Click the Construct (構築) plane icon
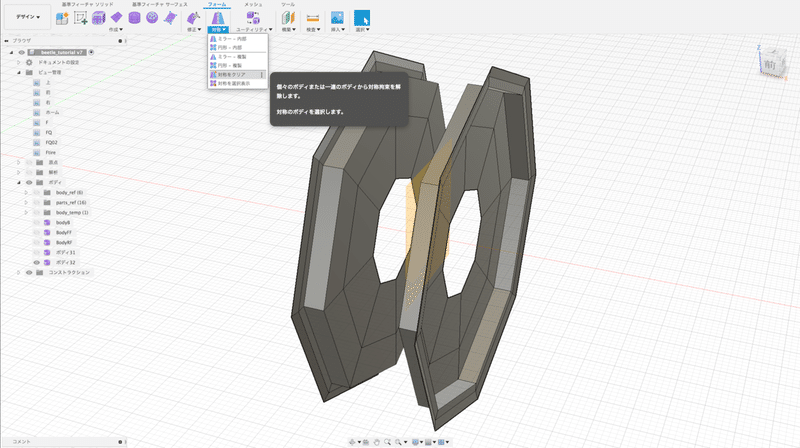The width and height of the screenshot is (800, 448). coord(289,18)
